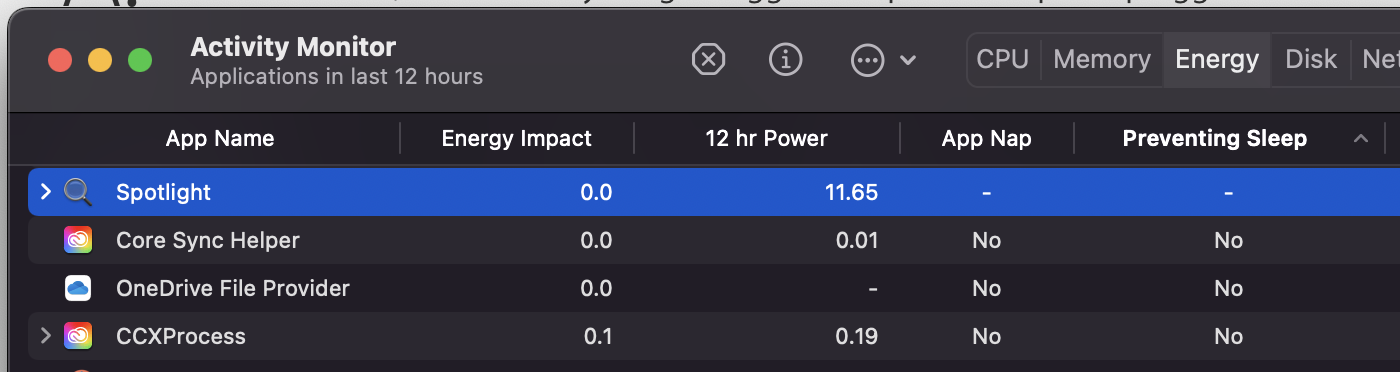Toggle the sort direction arrow in Preventing Sleep
The height and width of the screenshot is (372, 1400).
point(1361,139)
